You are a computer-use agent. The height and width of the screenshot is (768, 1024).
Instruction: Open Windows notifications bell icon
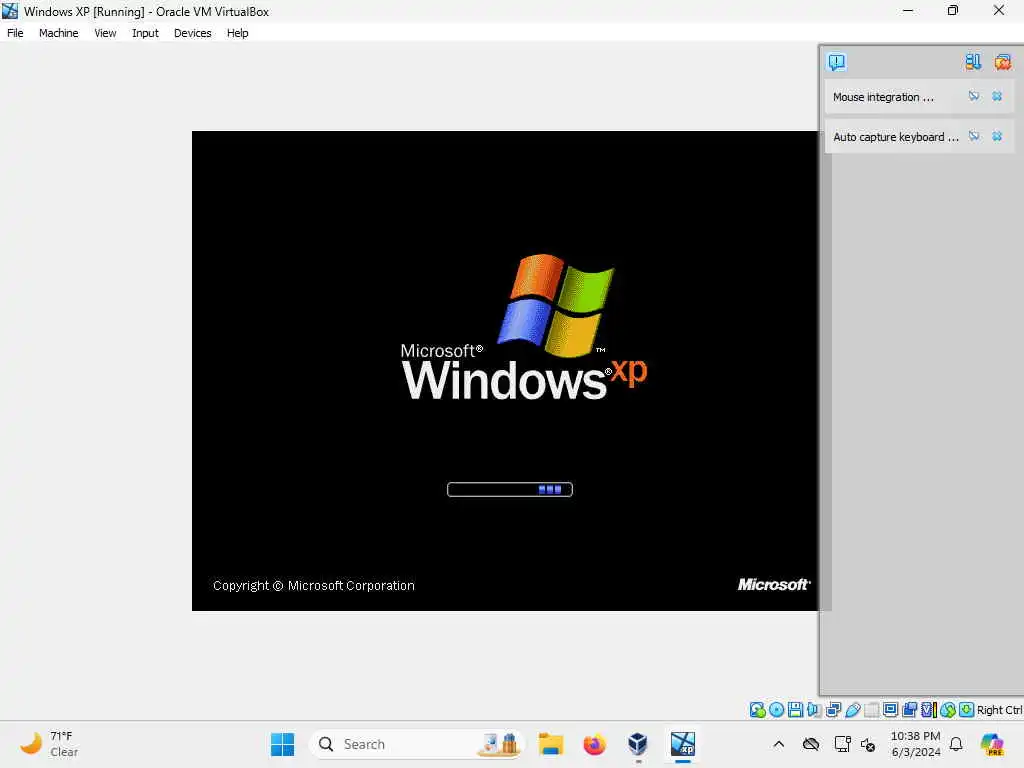click(x=956, y=744)
